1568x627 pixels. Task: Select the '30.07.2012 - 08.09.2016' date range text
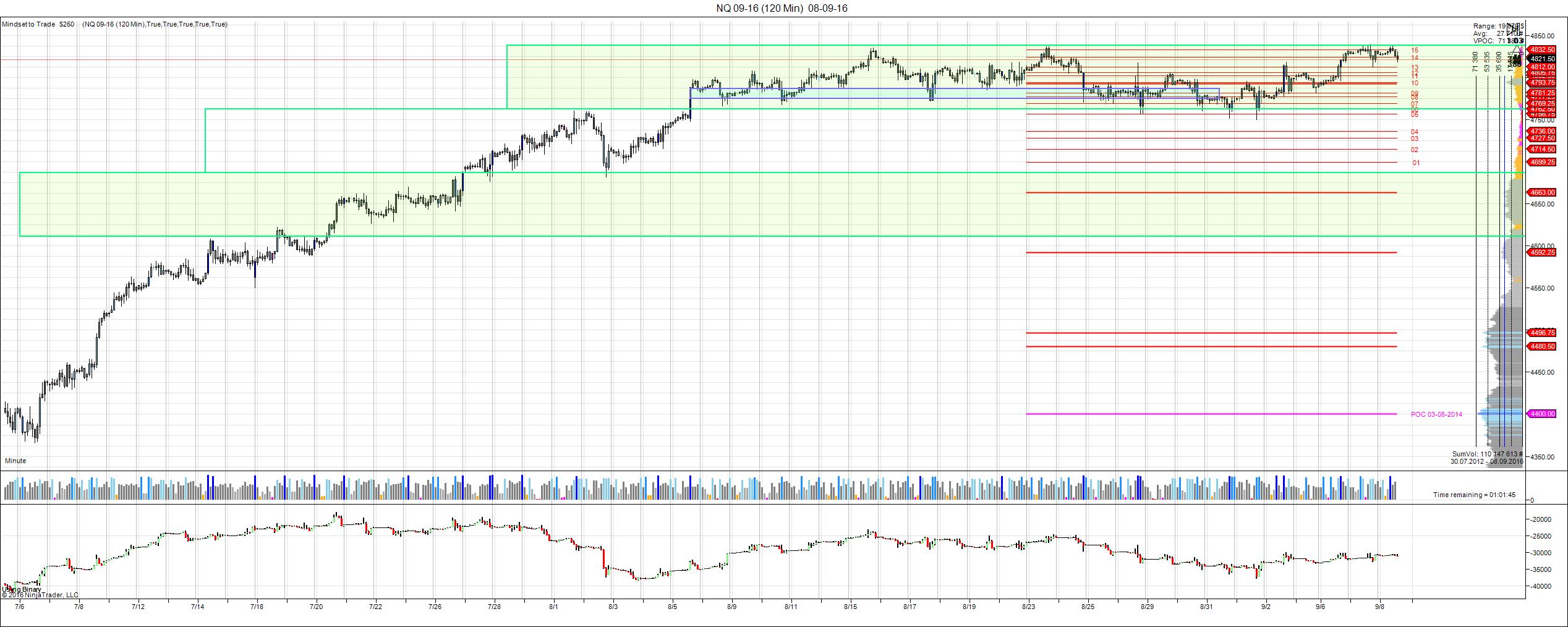[x=1486, y=461]
